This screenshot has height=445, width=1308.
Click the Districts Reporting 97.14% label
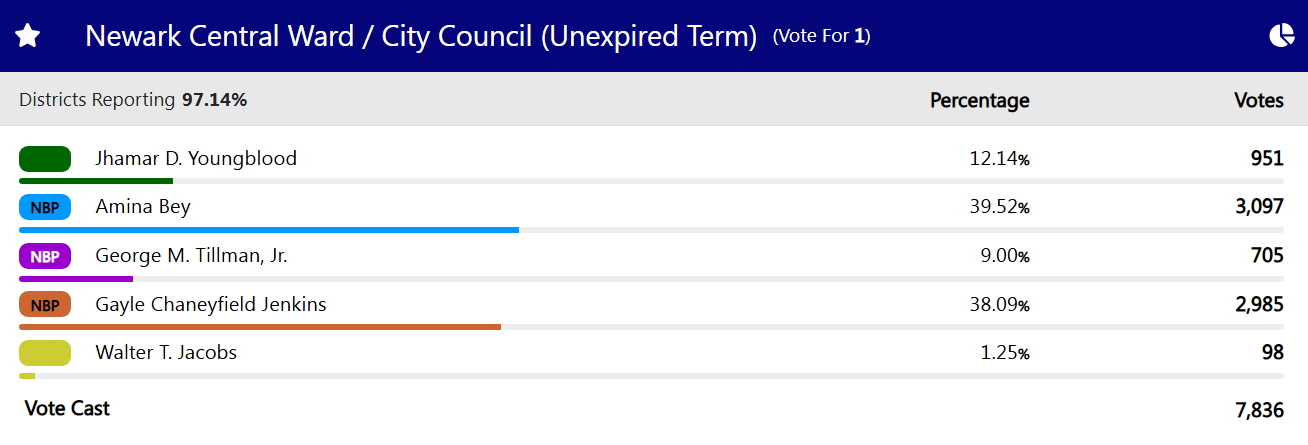click(x=133, y=100)
